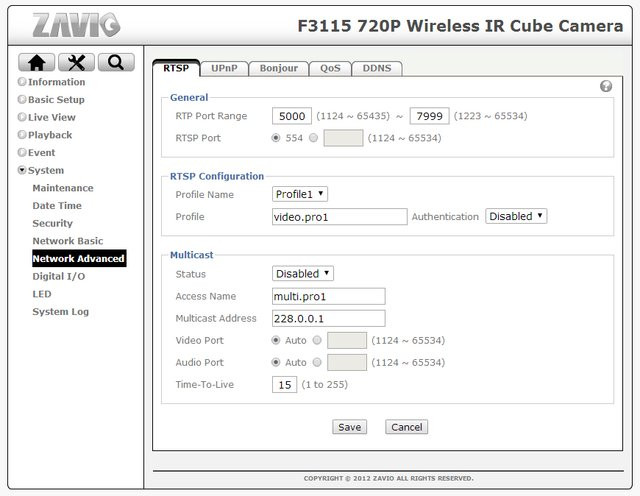Expand the Playback section
This screenshot has height=496, width=640.
click(45, 135)
